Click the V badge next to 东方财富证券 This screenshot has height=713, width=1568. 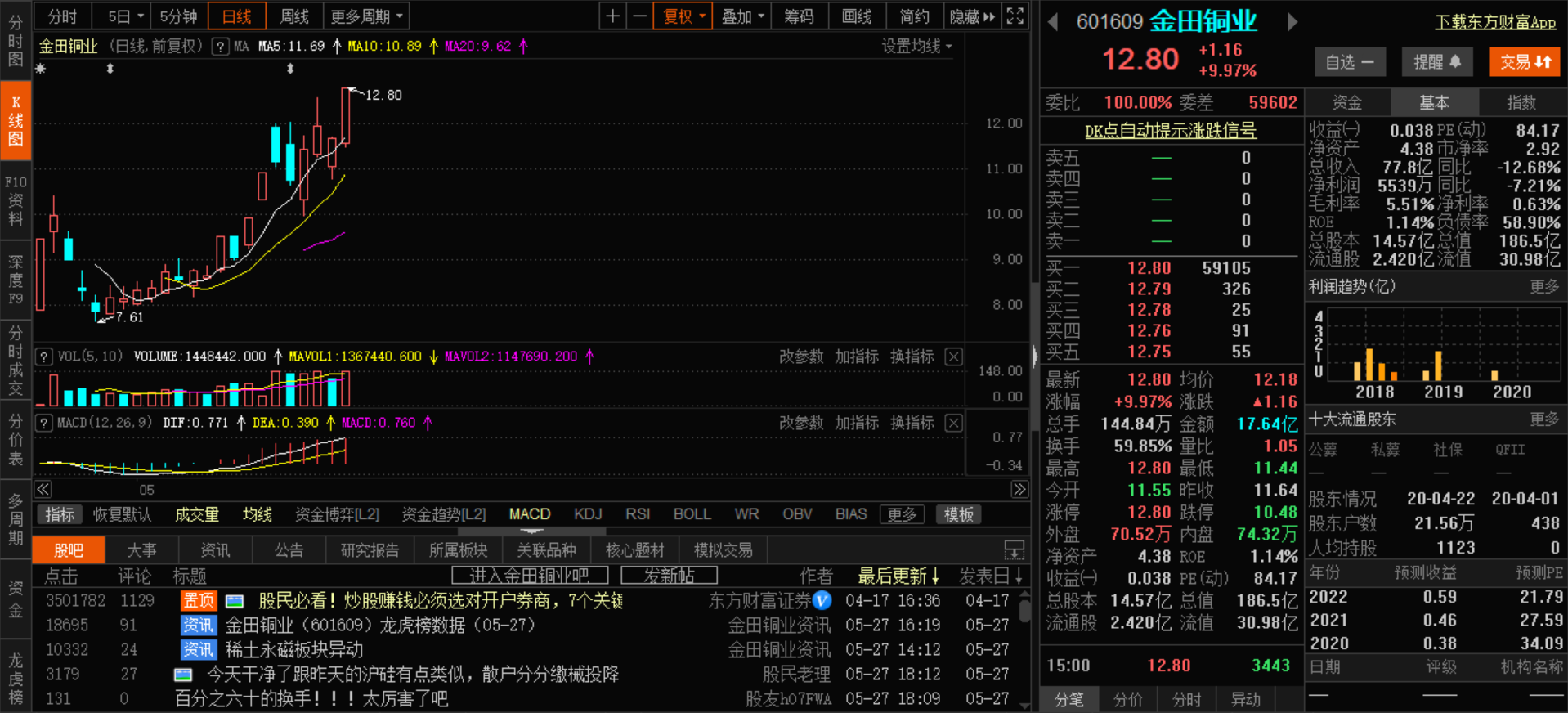click(822, 600)
